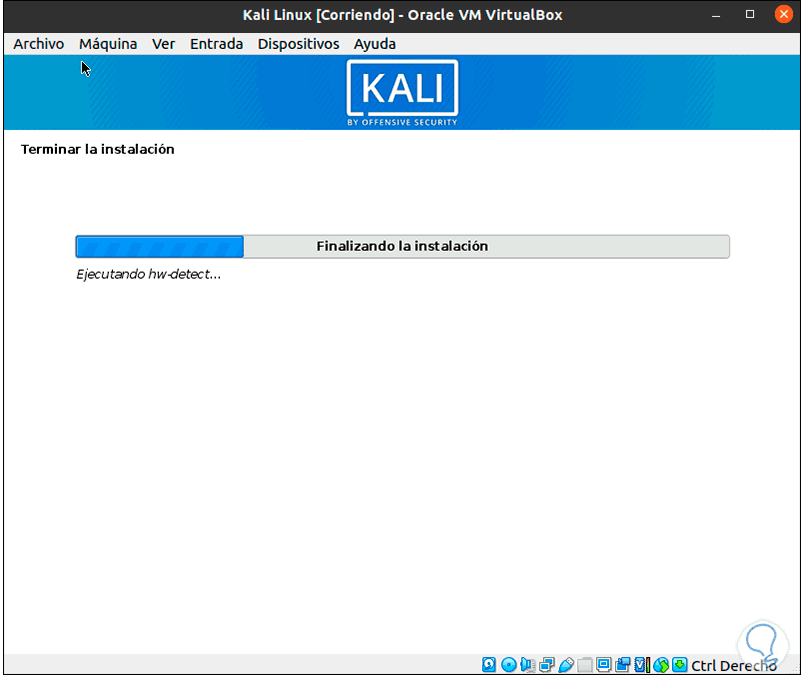This screenshot has height=675, width=804.
Task: Click the optical drive status icon
Action: (509, 665)
